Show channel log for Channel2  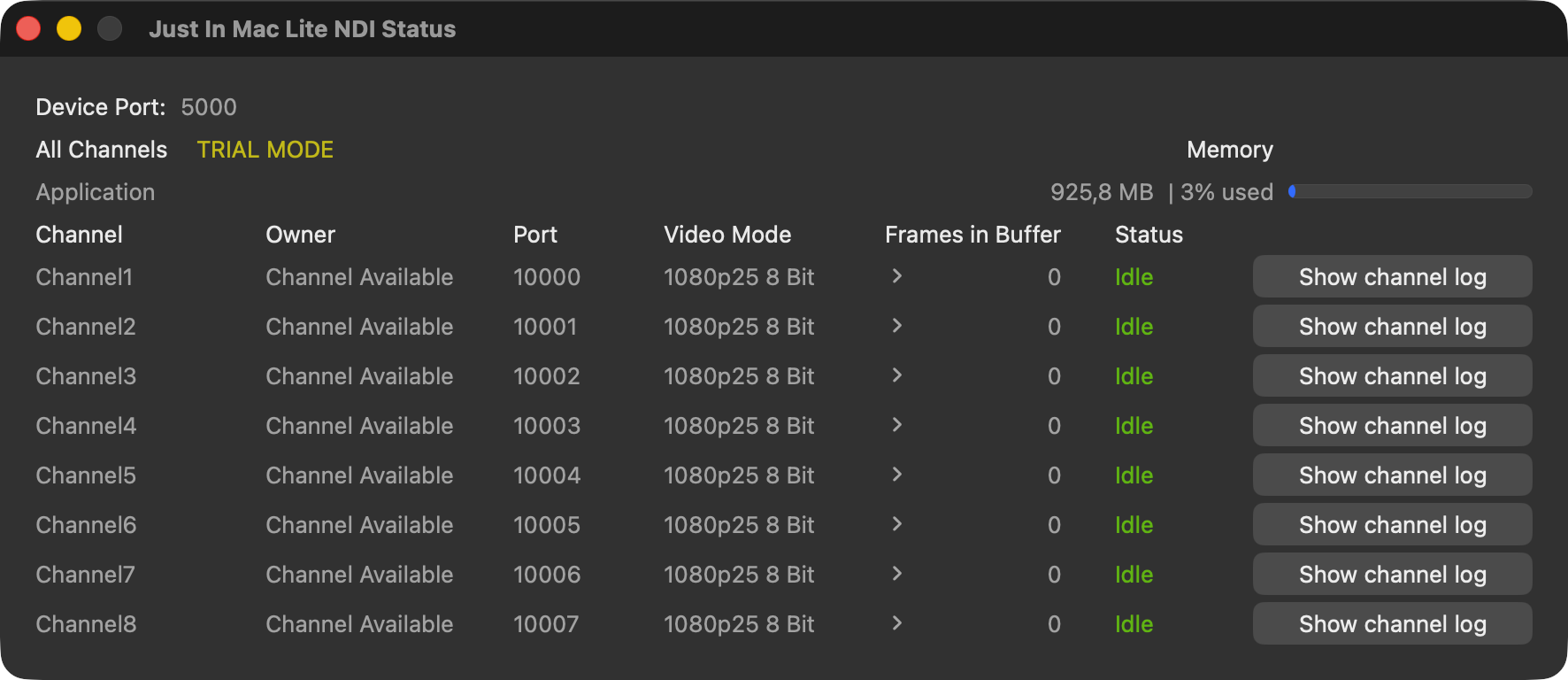click(1392, 326)
